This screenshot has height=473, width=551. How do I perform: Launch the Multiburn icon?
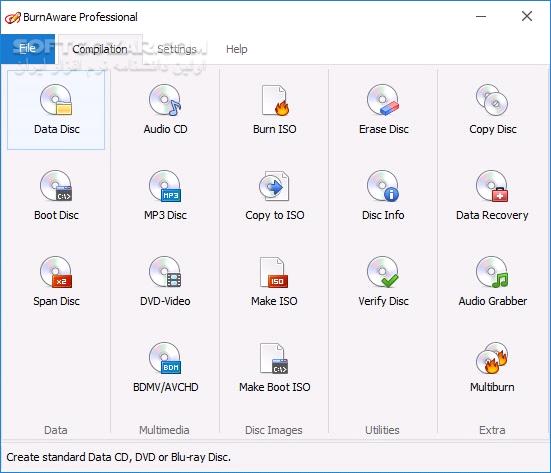[492, 358]
